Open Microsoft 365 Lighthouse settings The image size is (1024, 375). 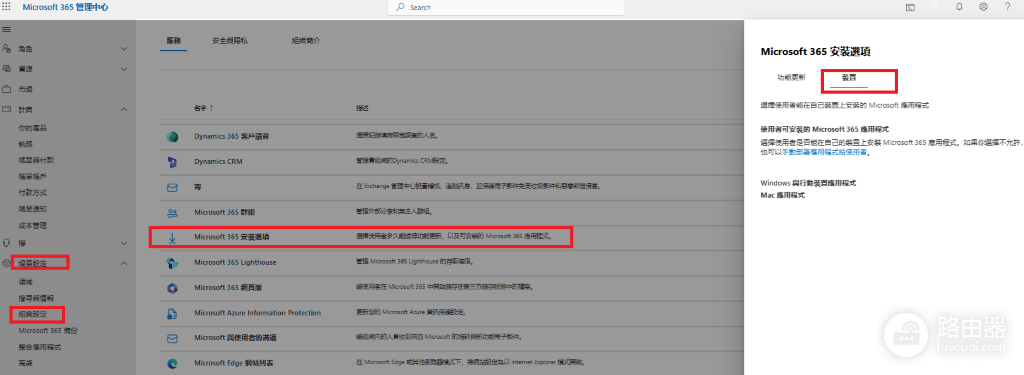click(x=235, y=263)
